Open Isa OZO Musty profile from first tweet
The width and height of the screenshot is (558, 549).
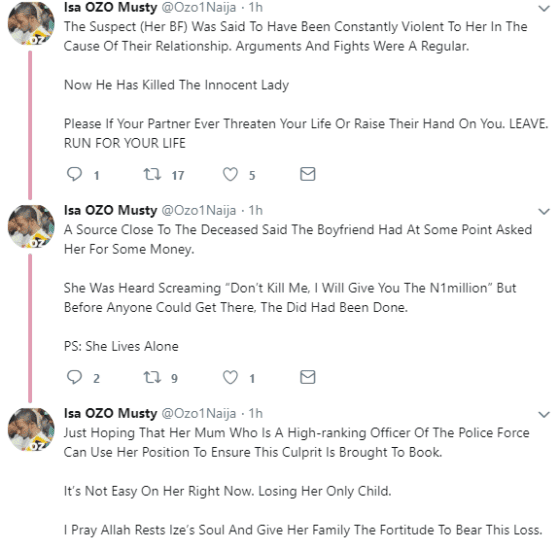[x=110, y=7]
